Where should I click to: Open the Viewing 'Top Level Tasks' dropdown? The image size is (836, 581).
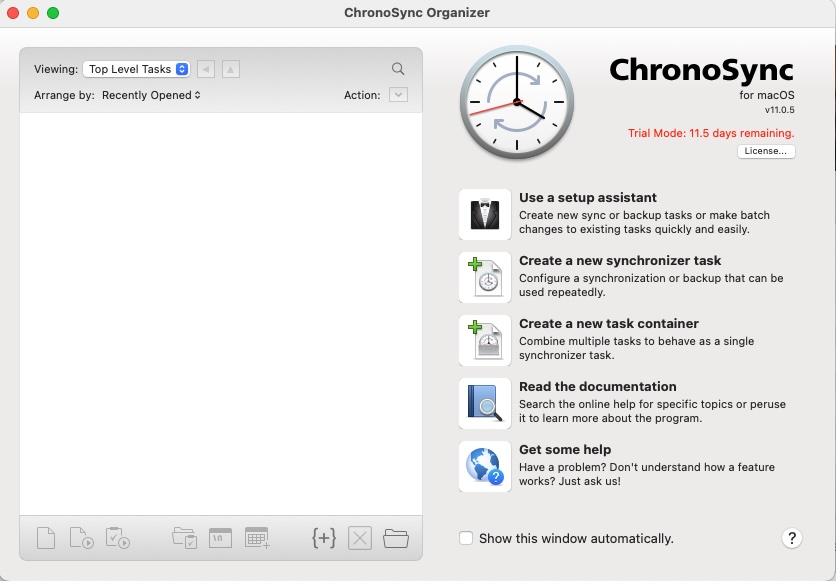pyautogui.click(x=136, y=69)
